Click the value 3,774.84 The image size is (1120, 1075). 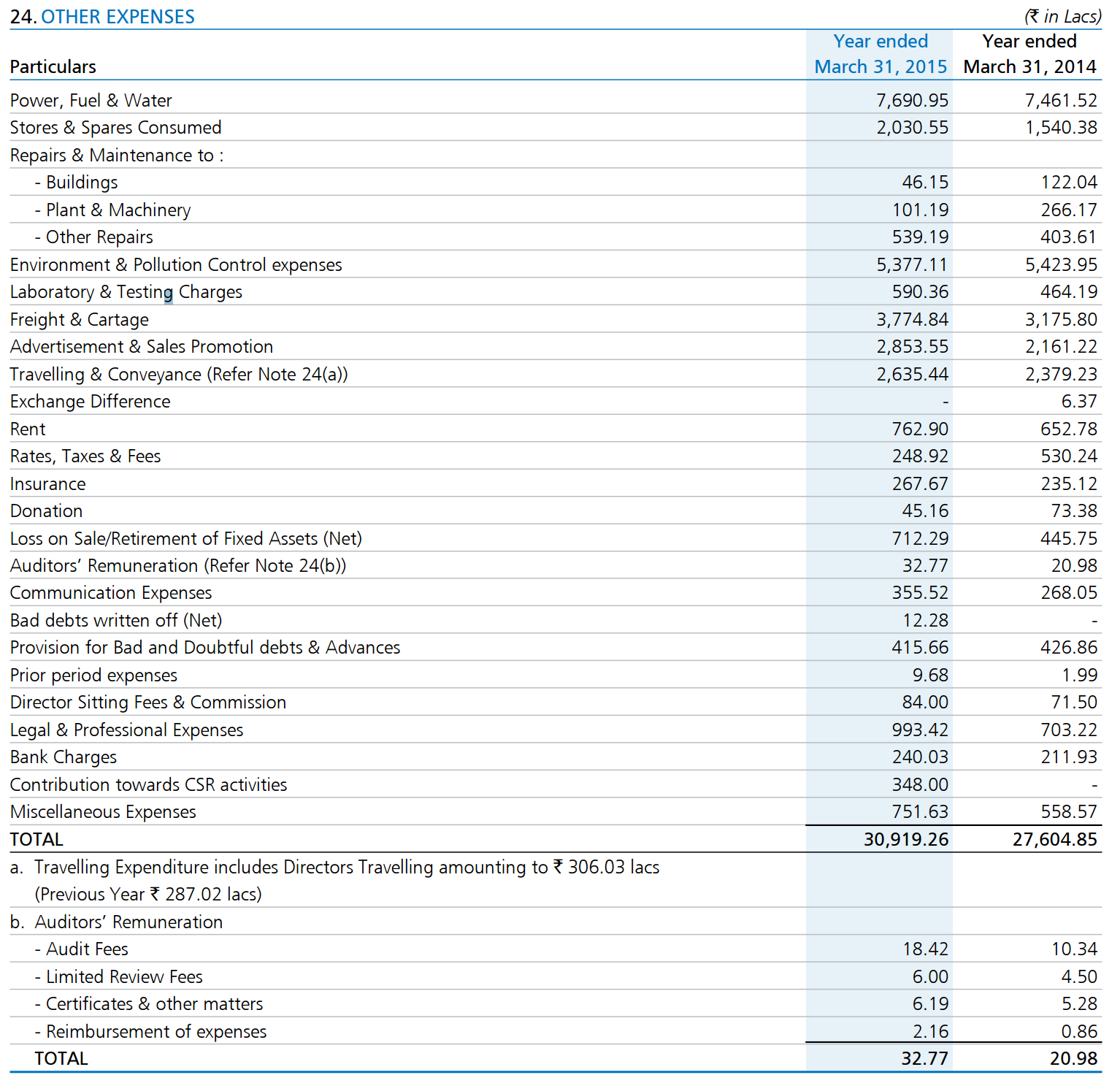point(912,319)
